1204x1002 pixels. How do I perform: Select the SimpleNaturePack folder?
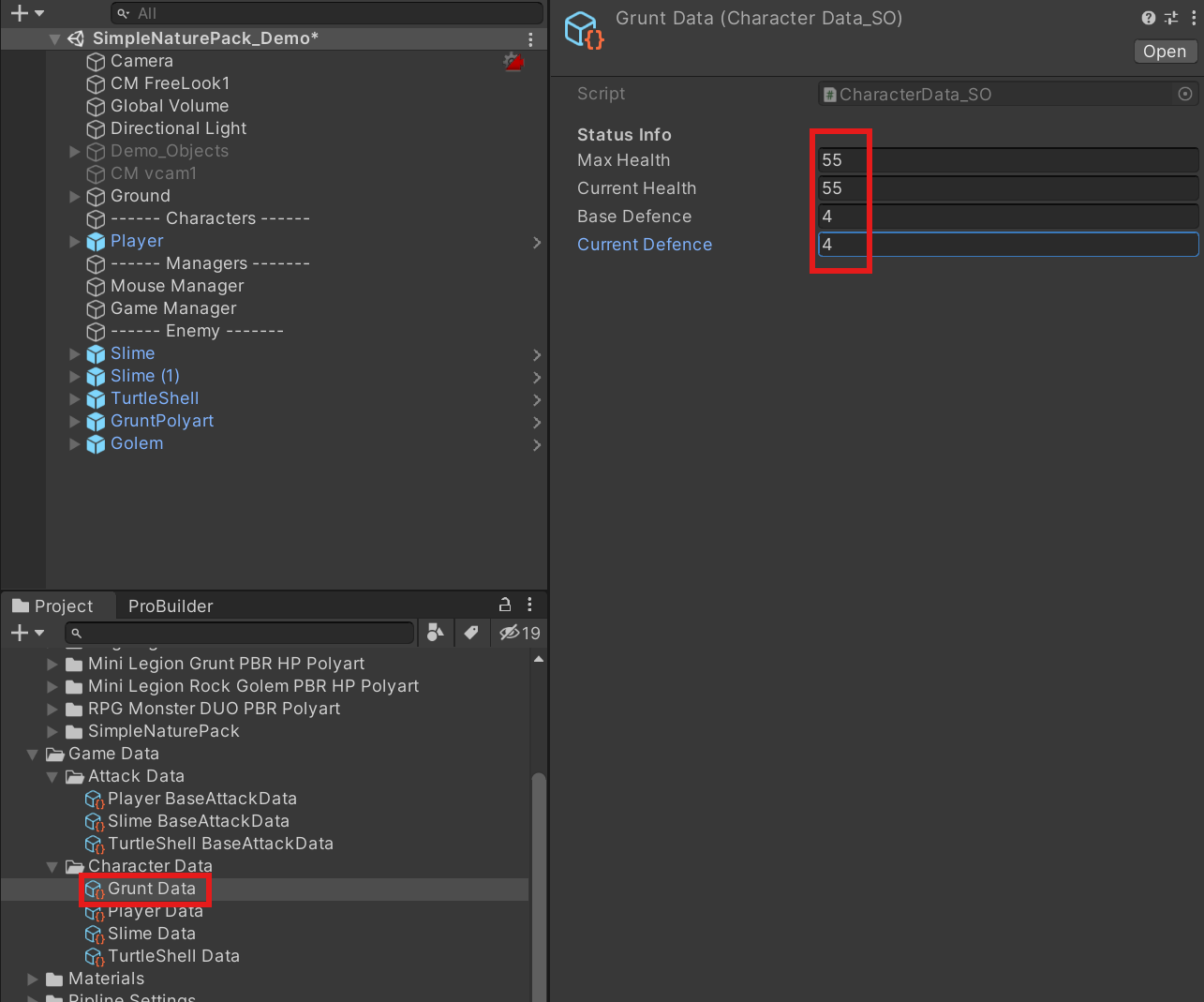(x=163, y=731)
